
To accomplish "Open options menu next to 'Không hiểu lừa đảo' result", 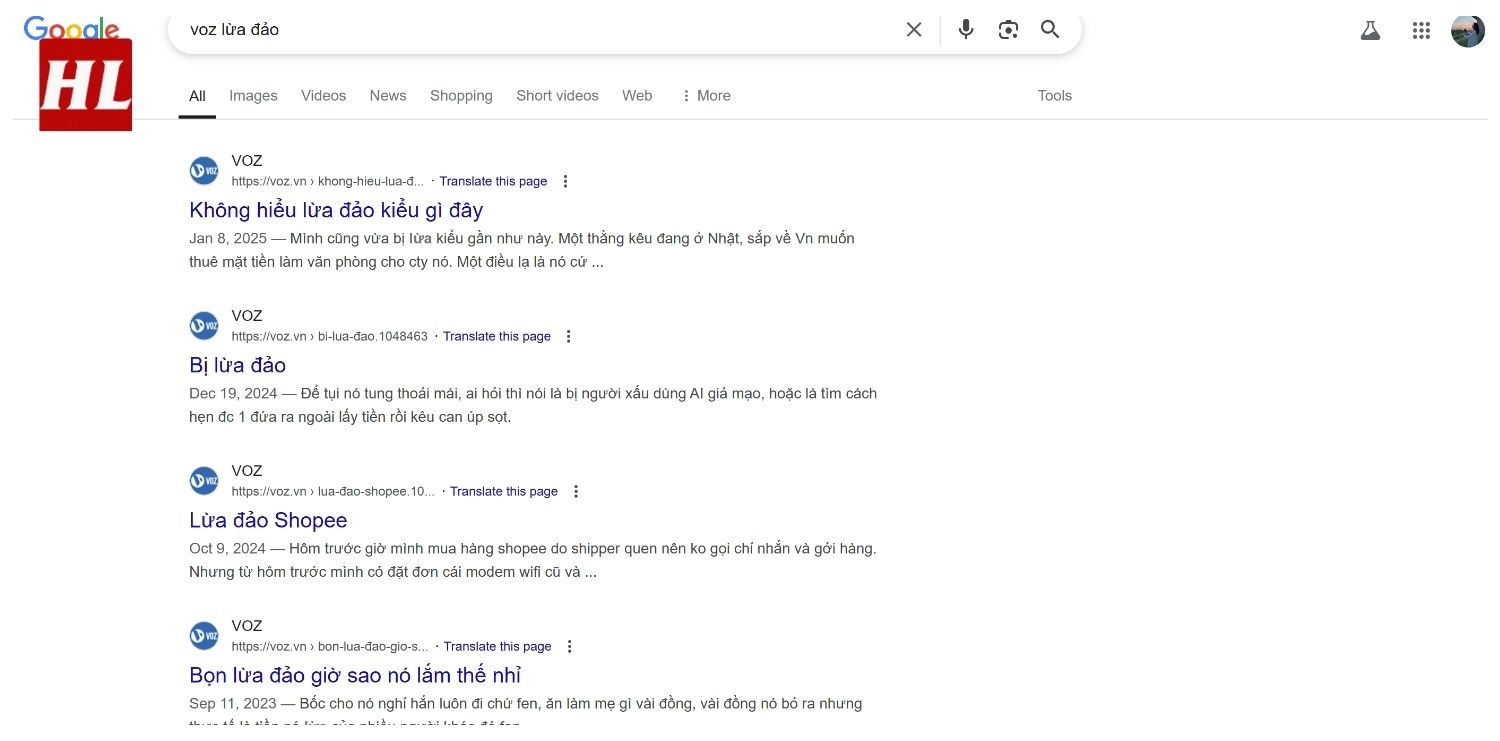I will [x=566, y=181].
